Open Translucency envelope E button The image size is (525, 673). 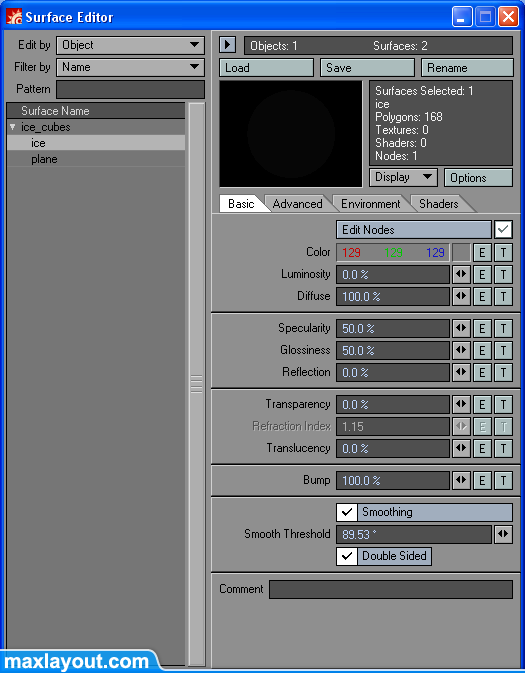coord(482,449)
